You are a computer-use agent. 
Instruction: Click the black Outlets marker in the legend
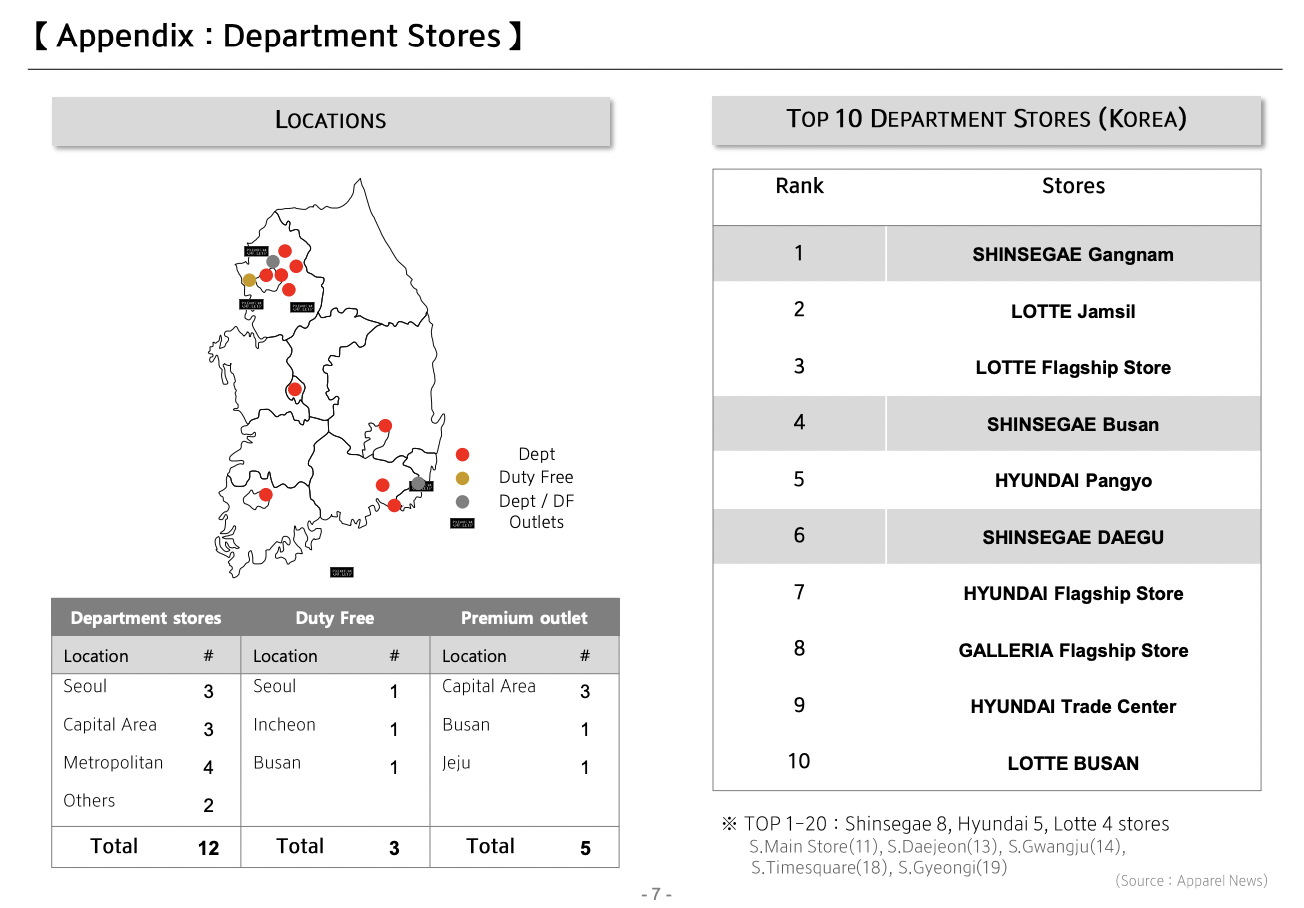(x=462, y=523)
